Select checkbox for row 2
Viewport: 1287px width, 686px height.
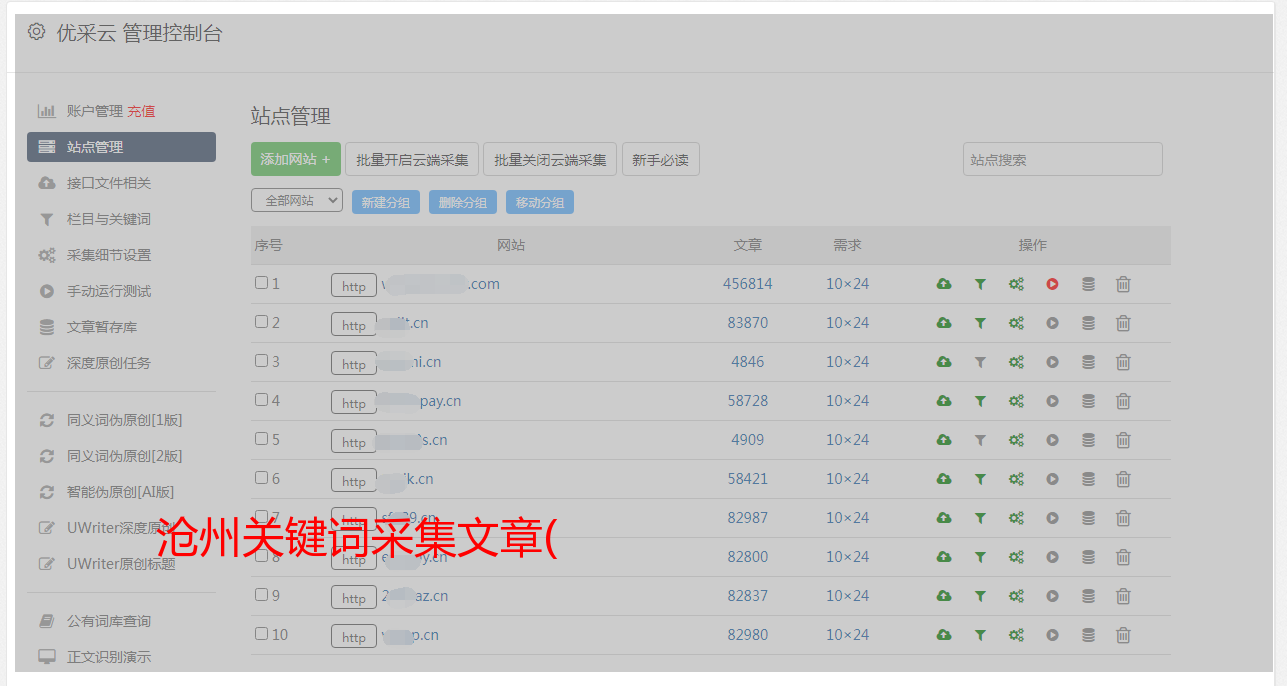261,322
